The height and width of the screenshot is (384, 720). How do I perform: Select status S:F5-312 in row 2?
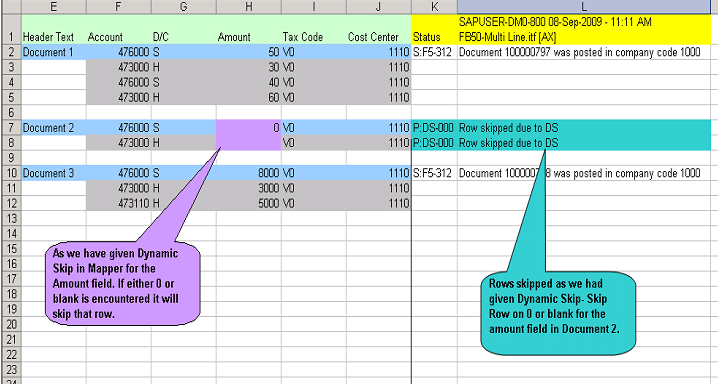pos(434,52)
